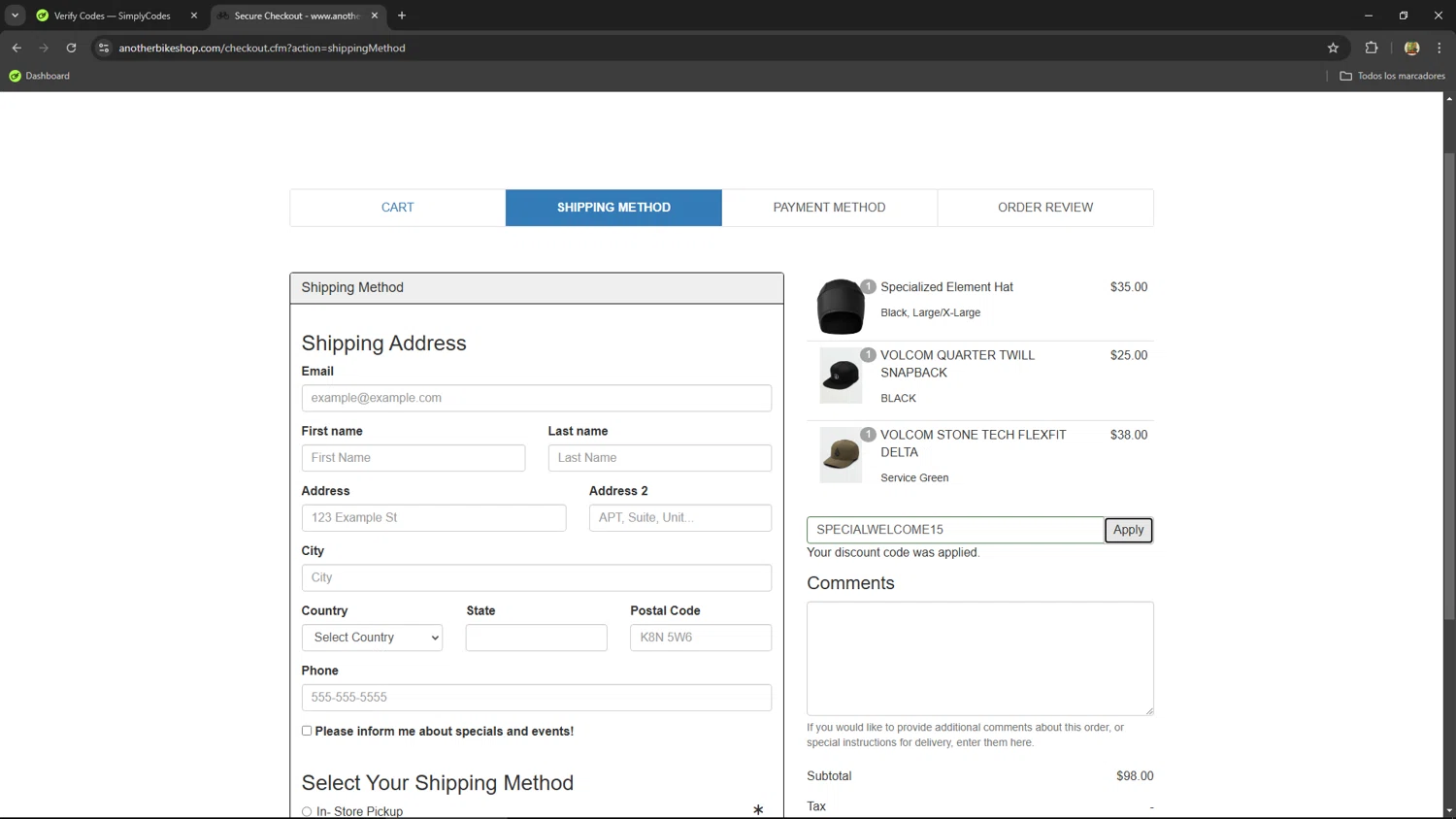This screenshot has width=1456, height=819.
Task: Apply the discount code
Action: point(1129,530)
